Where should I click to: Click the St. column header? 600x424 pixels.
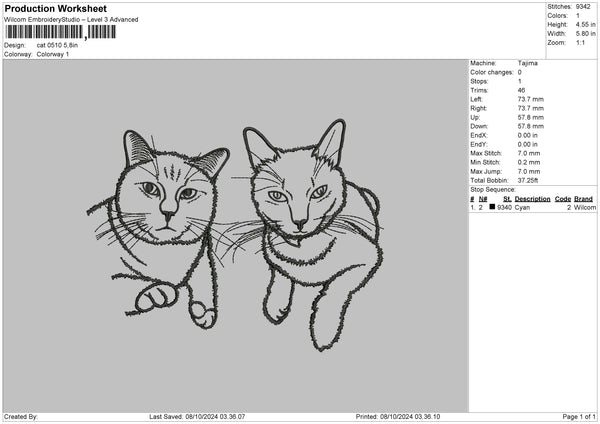tap(507, 199)
